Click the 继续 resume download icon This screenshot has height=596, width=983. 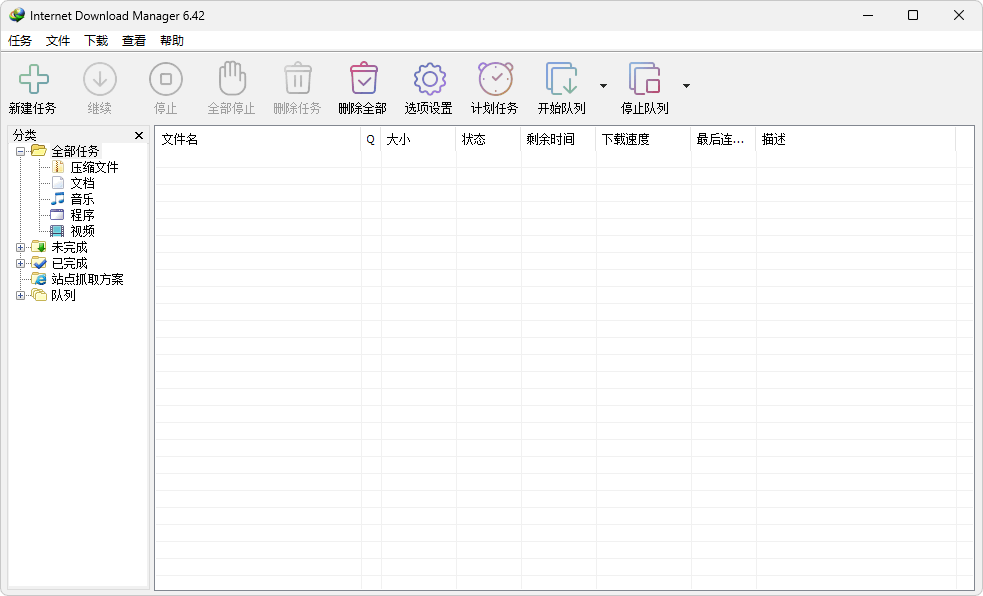click(x=99, y=80)
